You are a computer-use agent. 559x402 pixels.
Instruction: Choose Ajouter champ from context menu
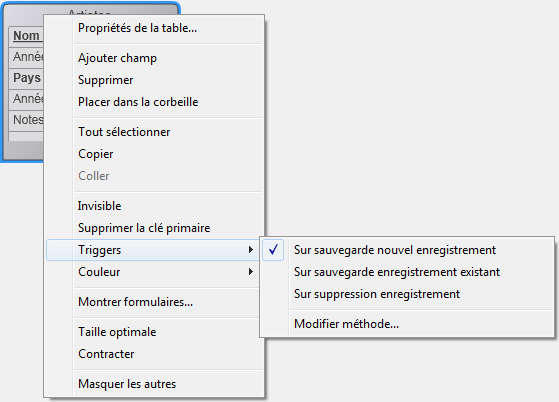(x=154, y=58)
